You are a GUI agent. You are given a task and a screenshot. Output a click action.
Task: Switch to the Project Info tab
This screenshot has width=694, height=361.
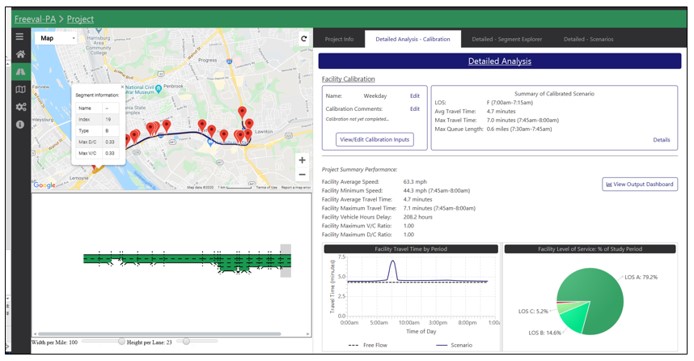[x=339, y=39]
